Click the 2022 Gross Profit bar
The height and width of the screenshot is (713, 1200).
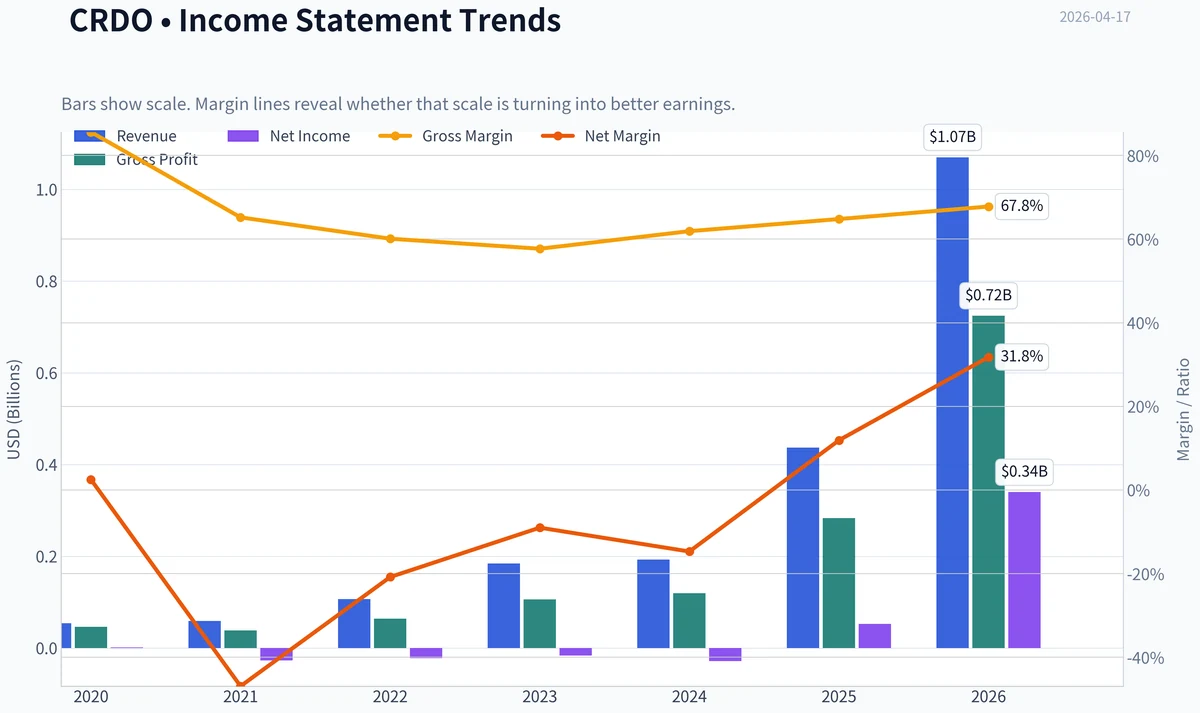(390, 633)
